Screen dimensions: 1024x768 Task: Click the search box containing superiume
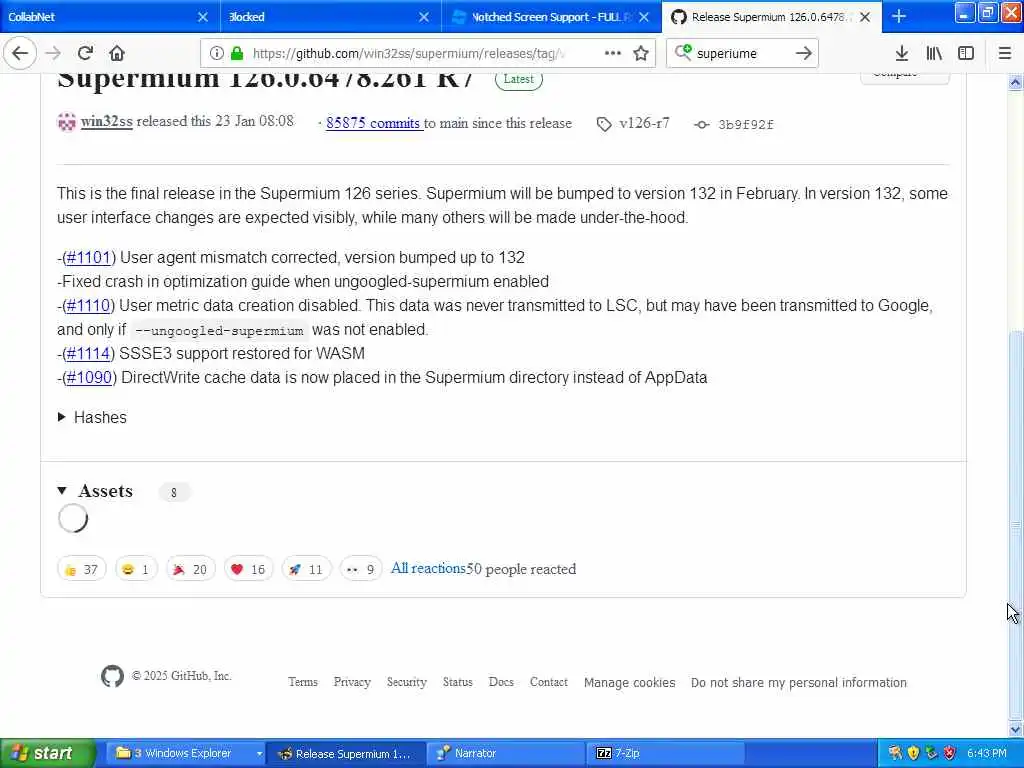click(x=741, y=53)
